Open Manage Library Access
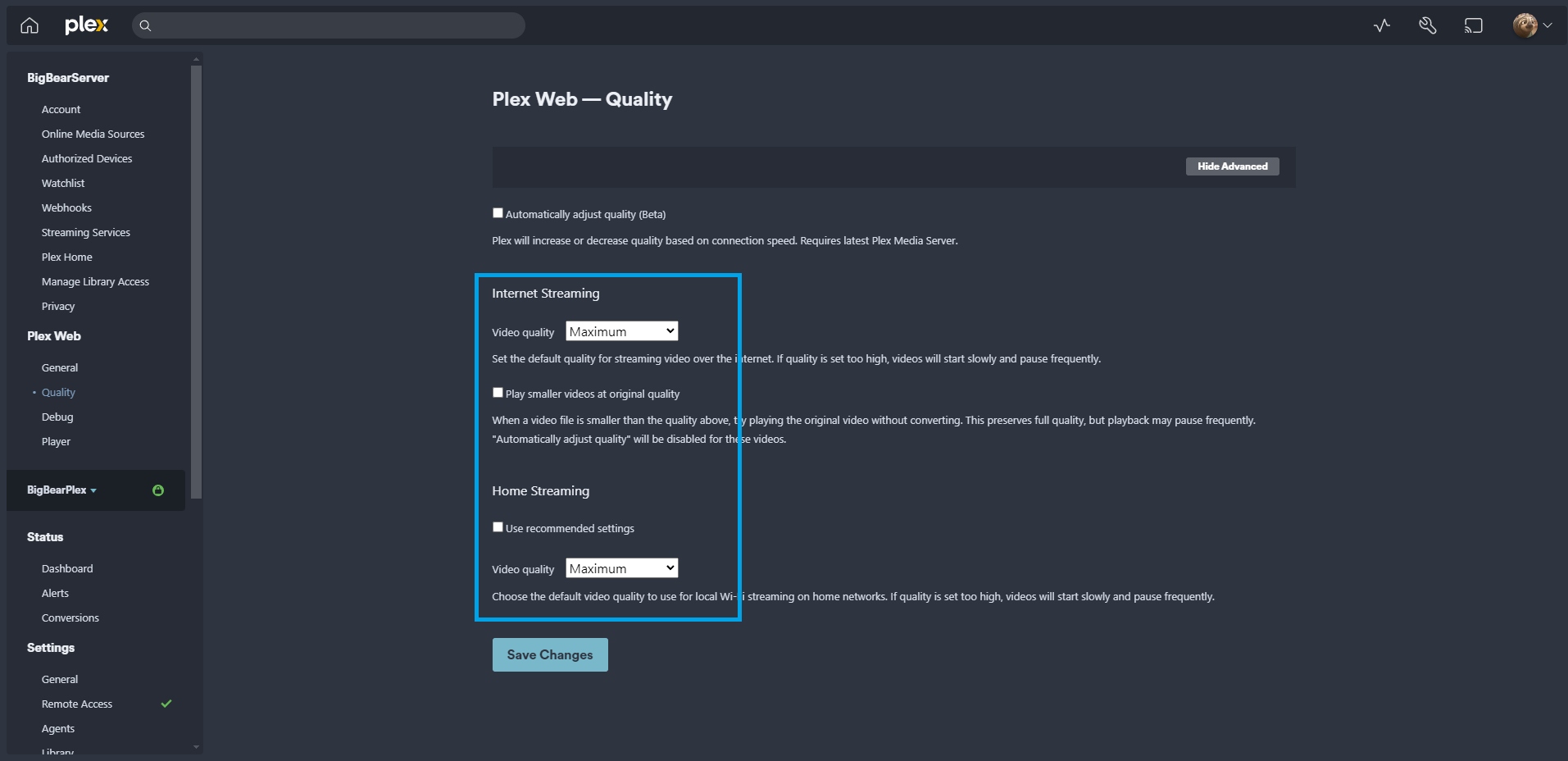The image size is (1568, 761). (96, 281)
